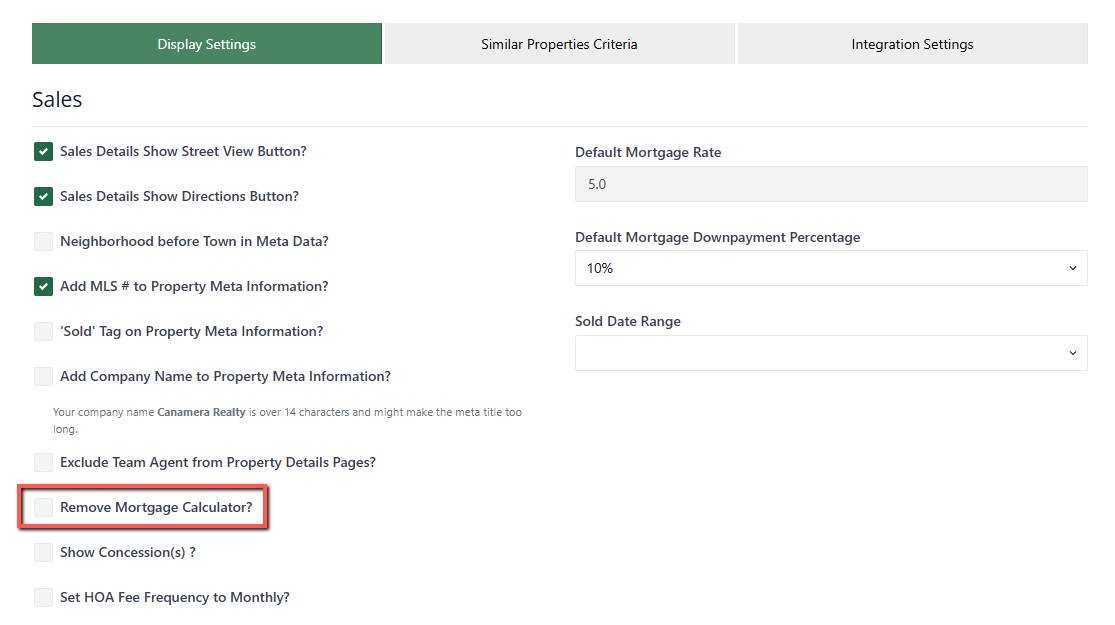The width and height of the screenshot is (1115, 625).
Task: Turn on 'Show Concession(s)?' setting
Action: pos(43,551)
